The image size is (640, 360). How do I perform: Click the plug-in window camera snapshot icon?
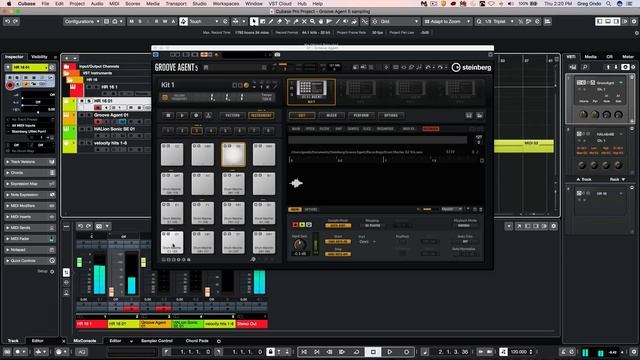pos(277,54)
